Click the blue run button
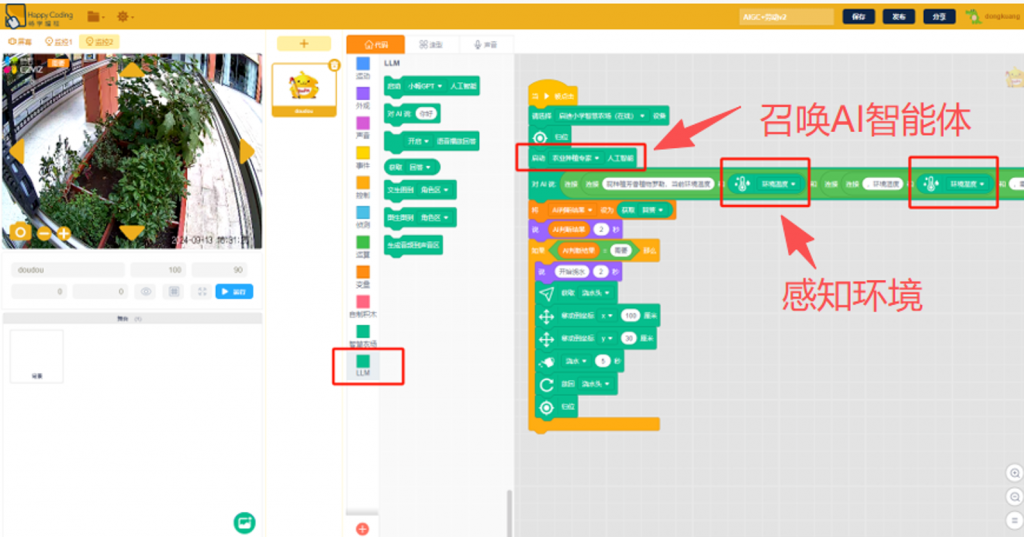This screenshot has height=537, width=1024. pyautogui.click(x=235, y=291)
